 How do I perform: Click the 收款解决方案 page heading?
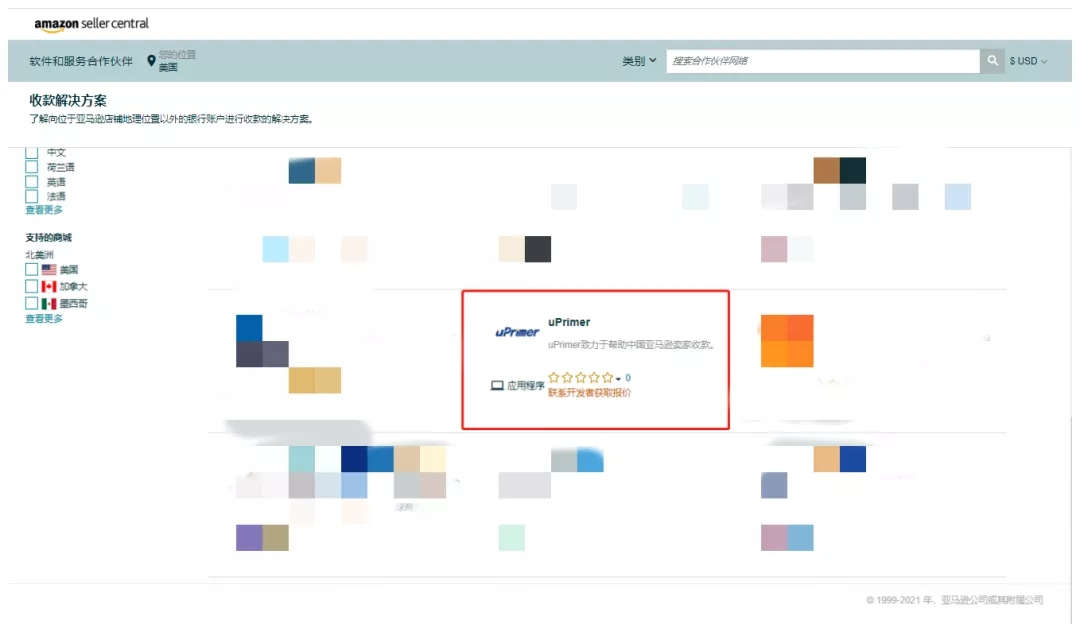coord(68,100)
